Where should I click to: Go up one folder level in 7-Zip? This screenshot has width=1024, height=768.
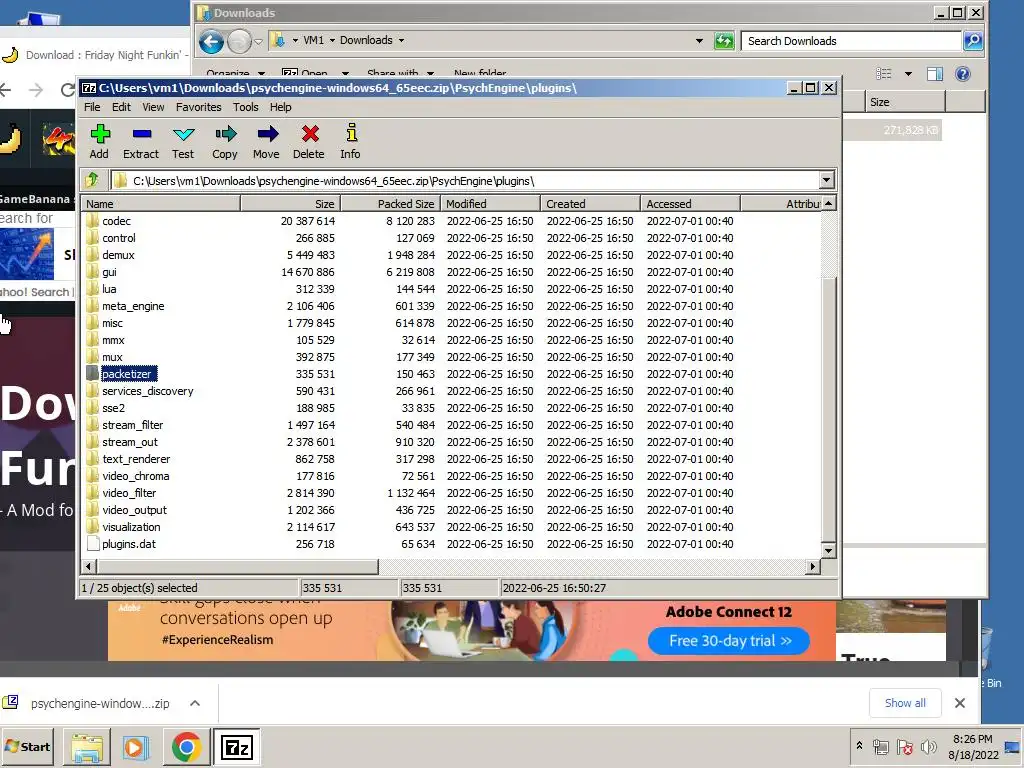click(x=92, y=180)
